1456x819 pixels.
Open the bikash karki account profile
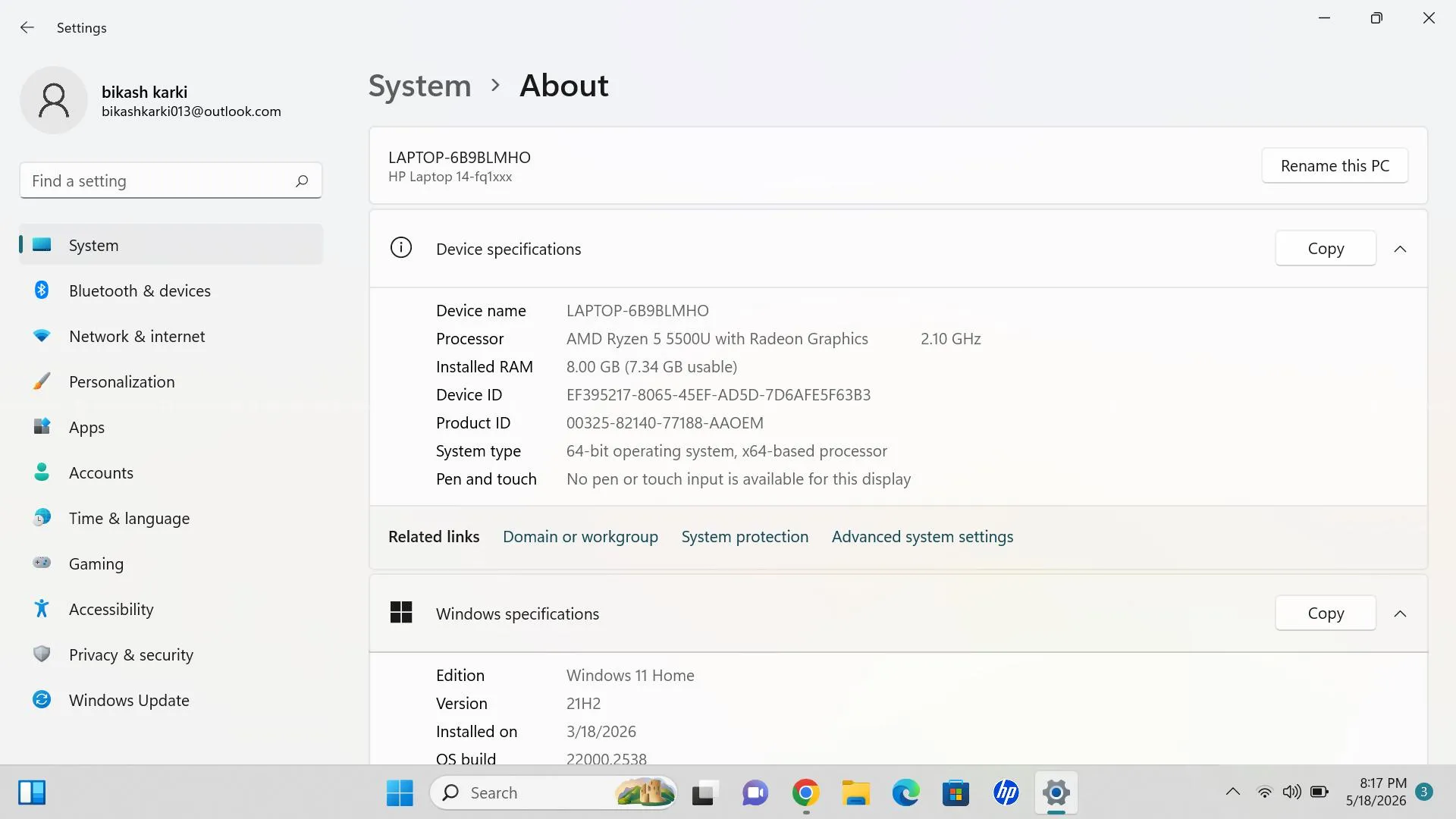pyautogui.click(x=152, y=101)
